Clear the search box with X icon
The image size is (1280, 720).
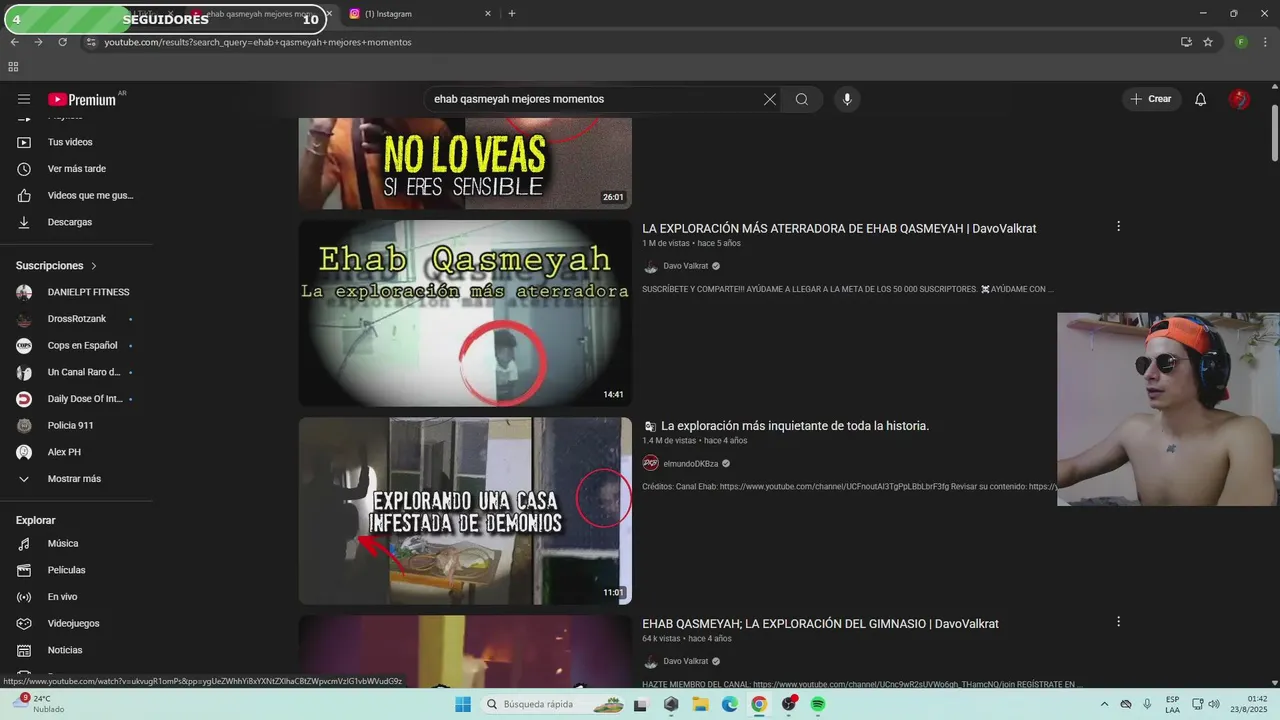point(770,99)
